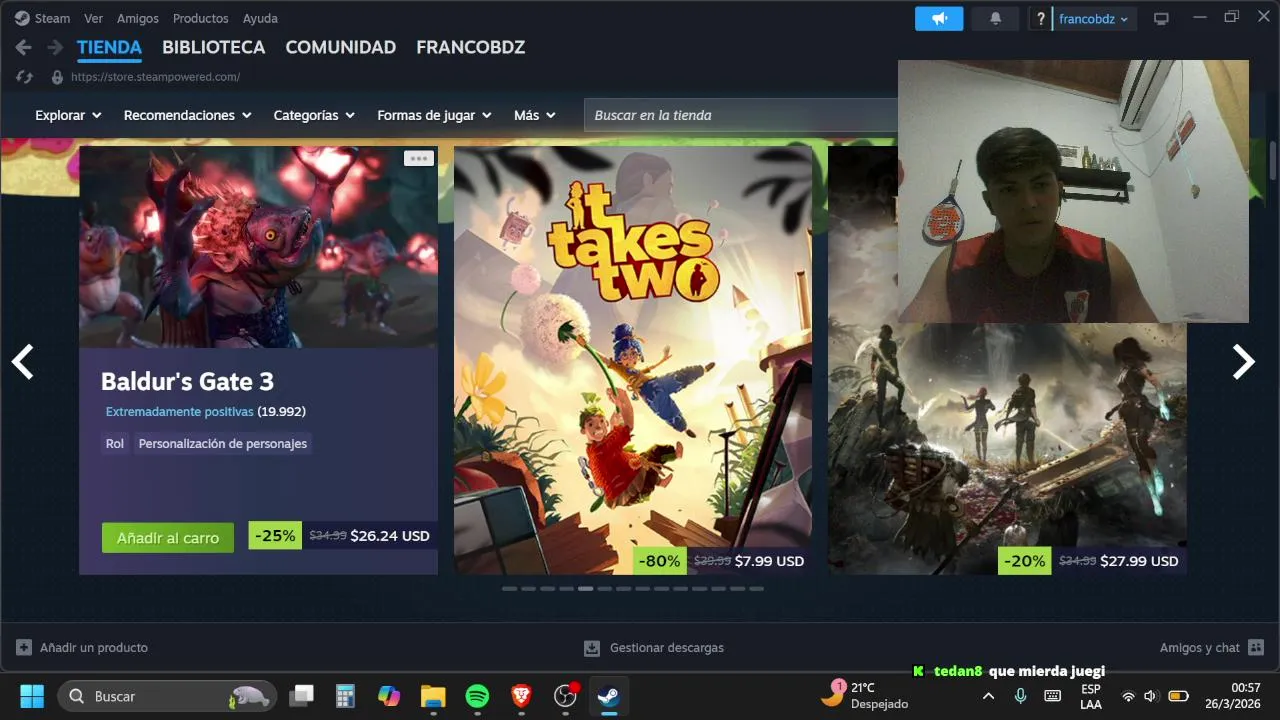Viewport: 1280px width, 720px height.
Task: Launch the Calculator from the taskbar
Action: pyautogui.click(x=345, y=696)
